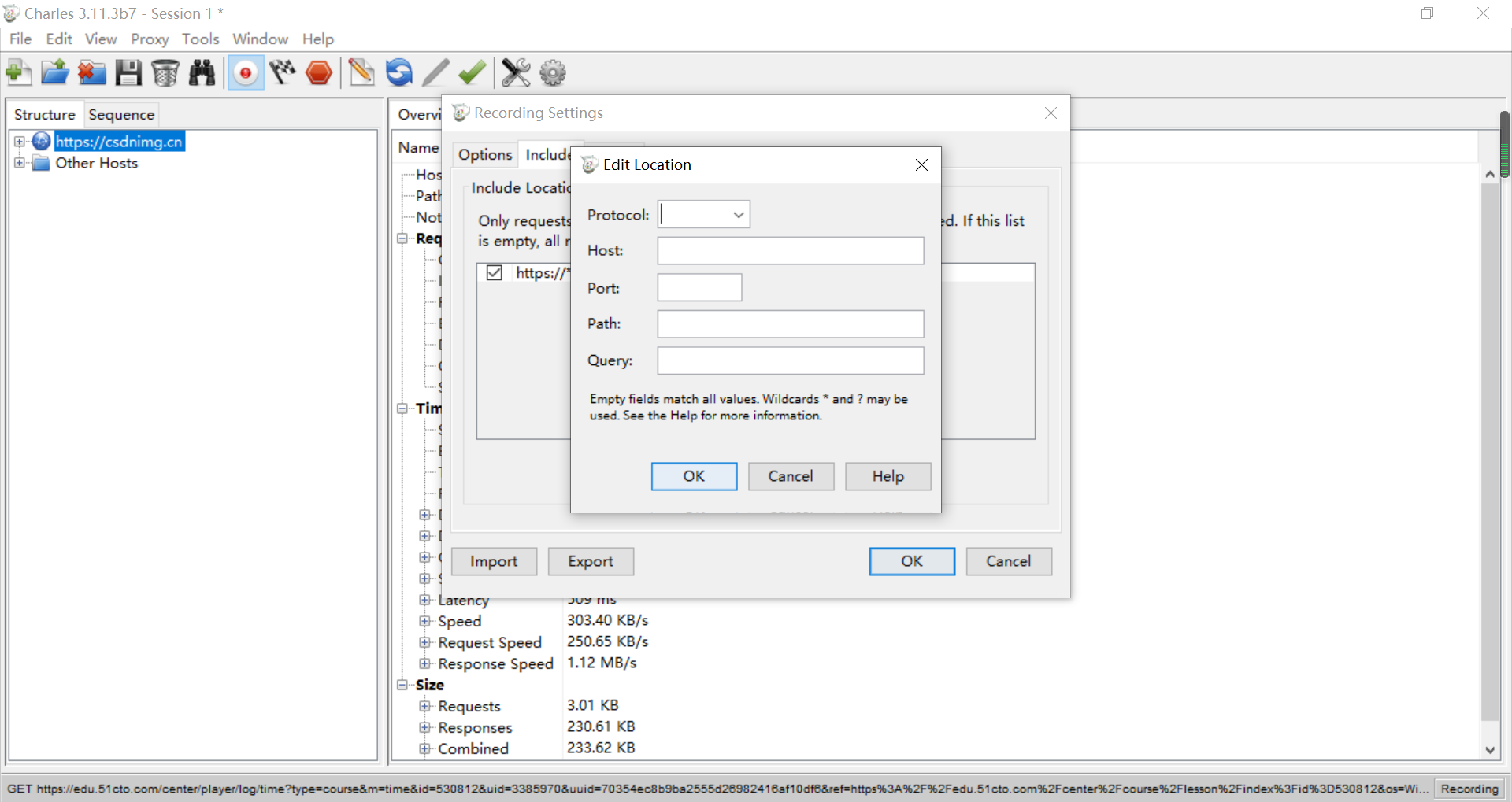Click the Charles app icon in title bar
The image size is (1512, 802).
[x=12, y=13]
